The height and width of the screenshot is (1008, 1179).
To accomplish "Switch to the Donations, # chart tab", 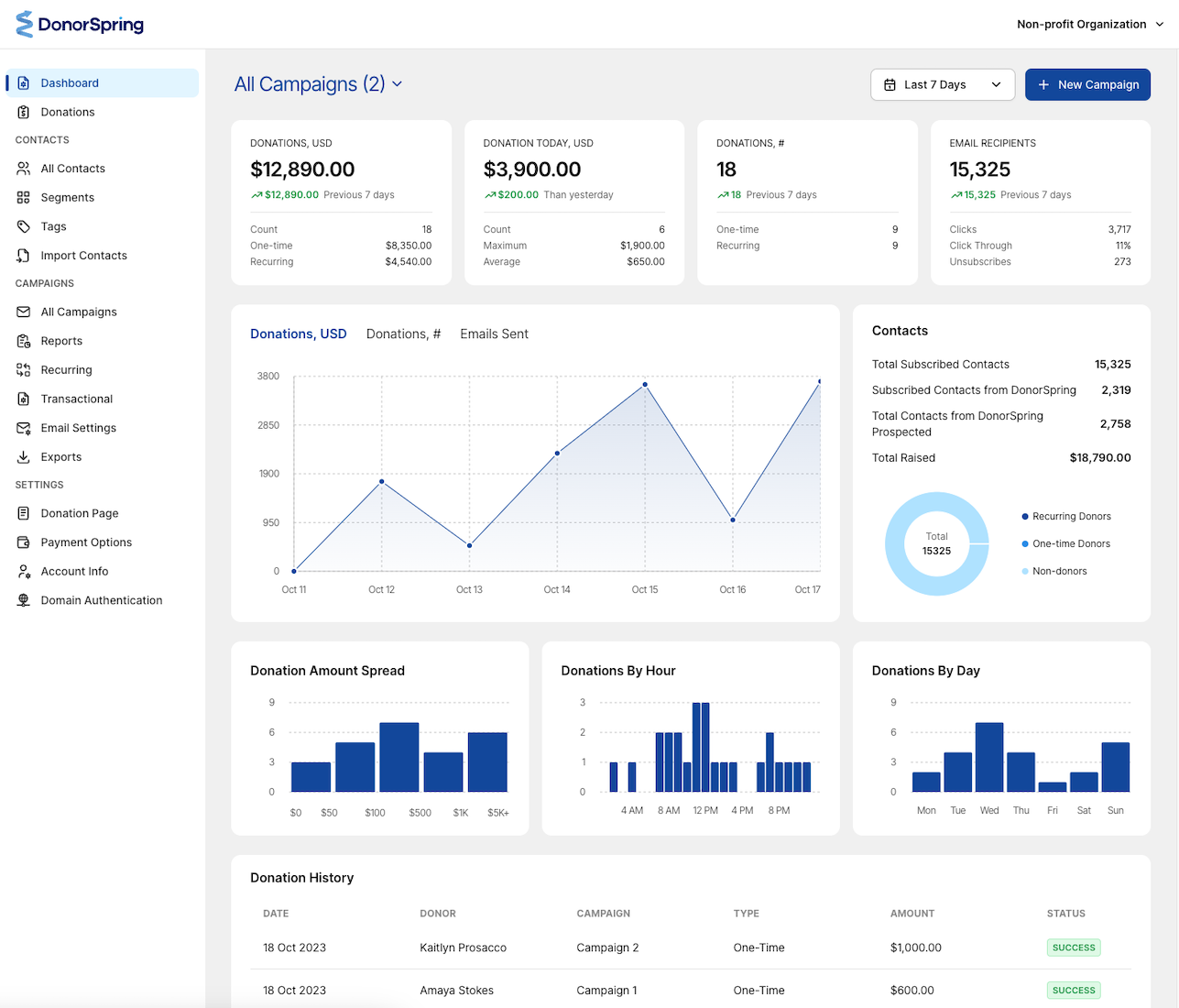I will tap(403, 334).
